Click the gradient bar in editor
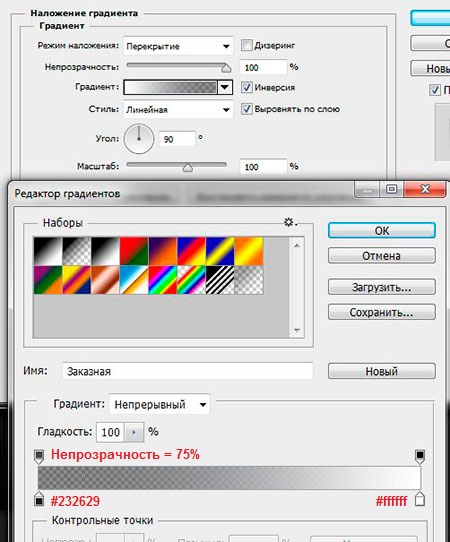This screenshot has width=450, height=542. (229, 478)
